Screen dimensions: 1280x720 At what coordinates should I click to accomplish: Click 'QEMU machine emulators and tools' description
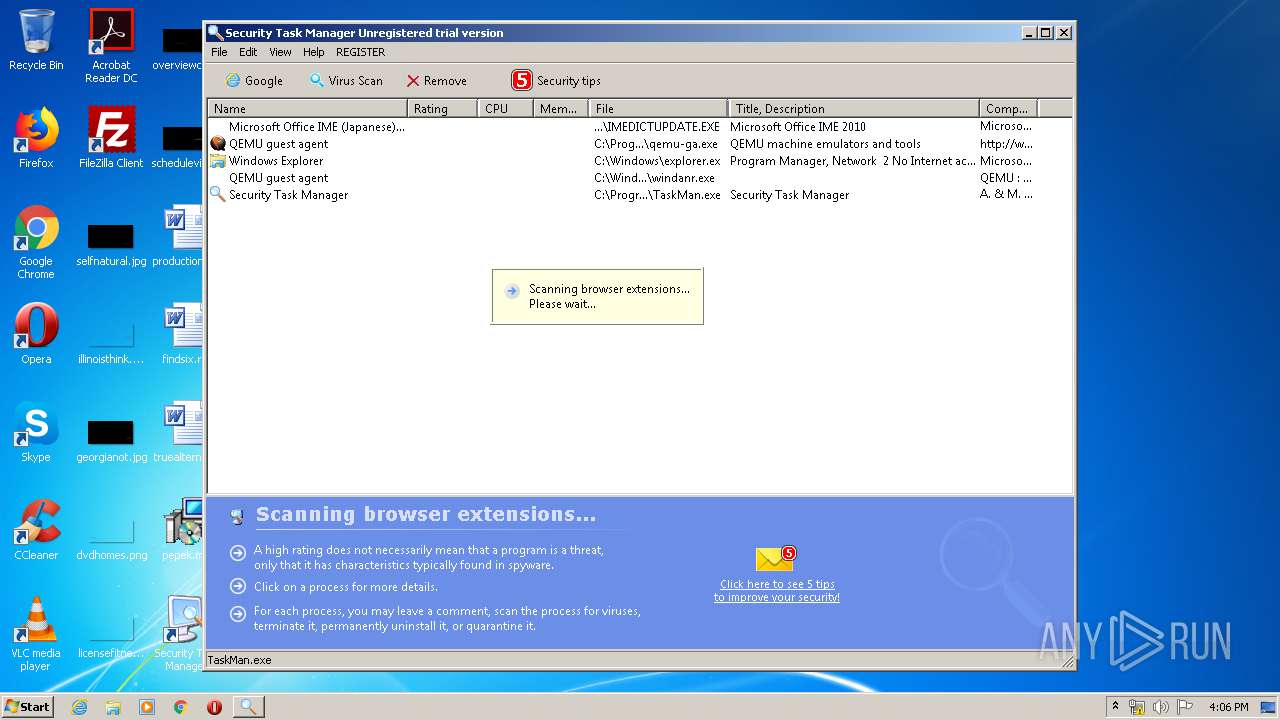point(825,144)
